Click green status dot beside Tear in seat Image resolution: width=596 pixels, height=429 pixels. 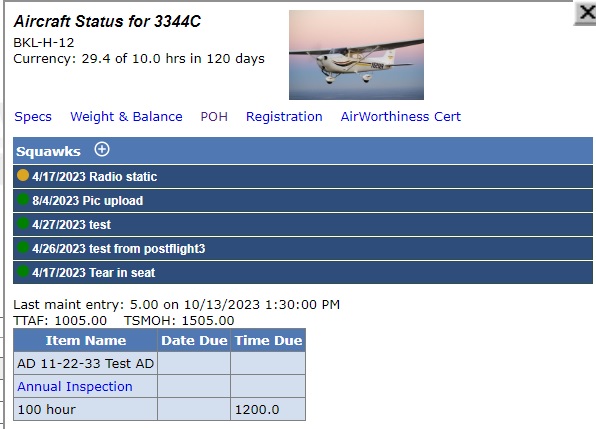(23, 271)
